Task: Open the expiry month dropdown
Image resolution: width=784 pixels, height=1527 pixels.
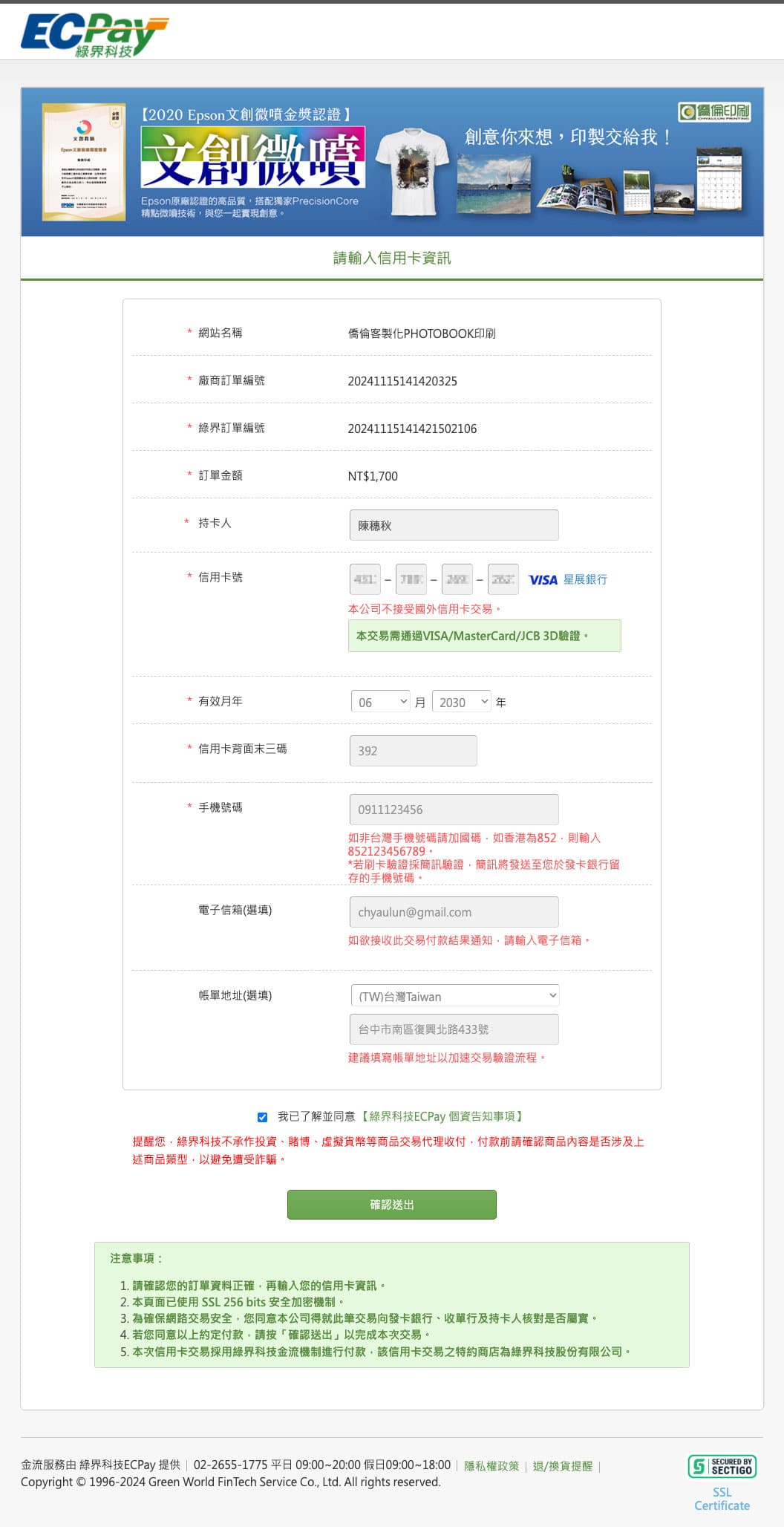Action: point(380,702)
